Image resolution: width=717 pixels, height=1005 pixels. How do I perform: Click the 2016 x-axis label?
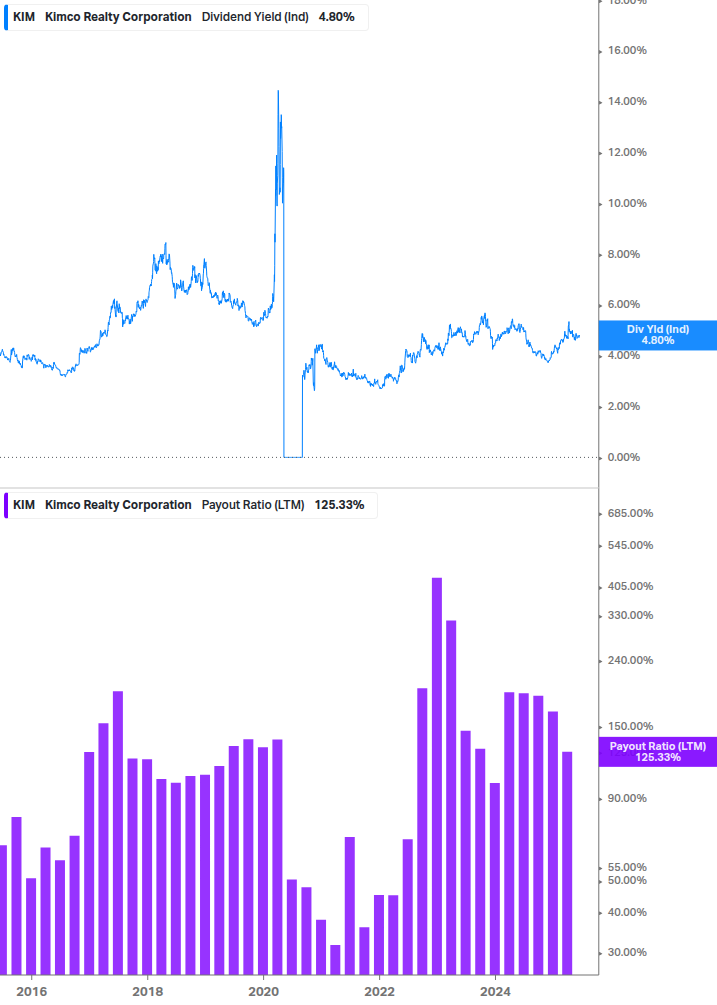pos(31,992)
